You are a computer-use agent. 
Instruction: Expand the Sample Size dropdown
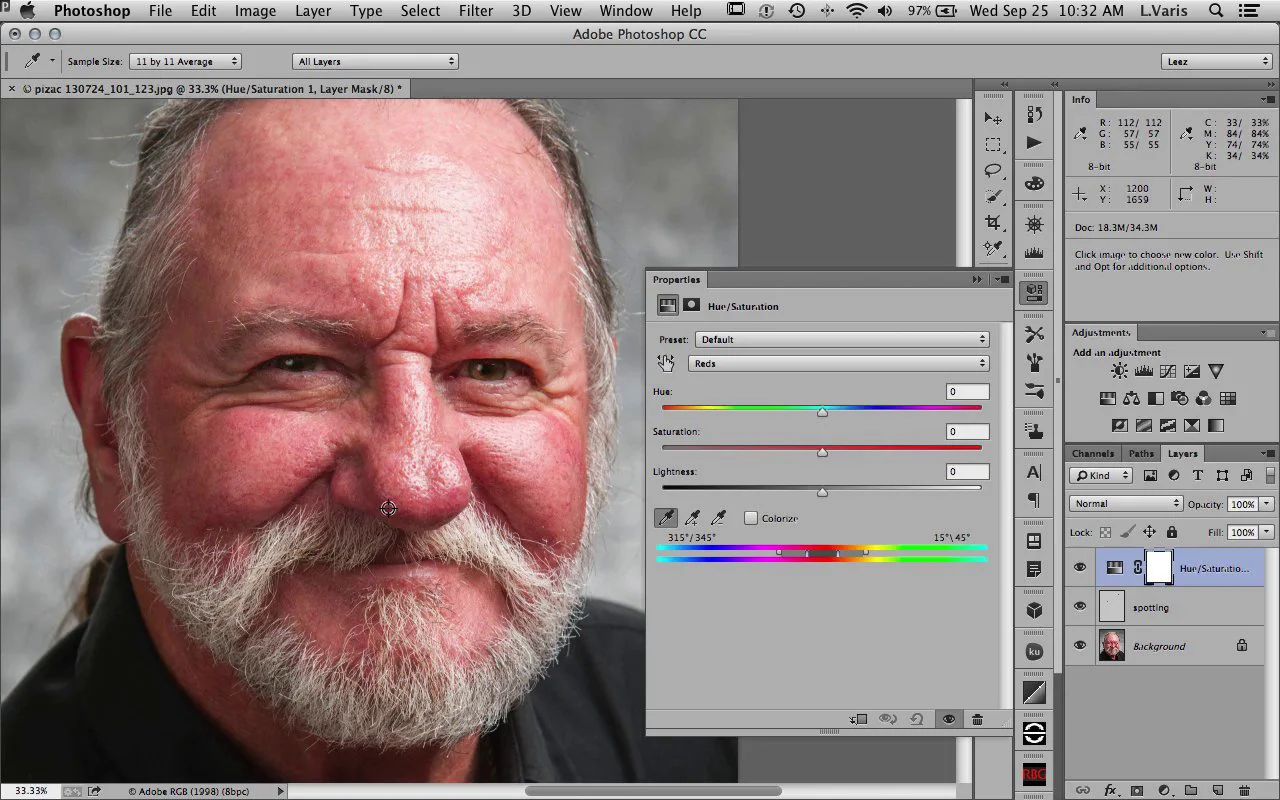[x=185, y=62]
